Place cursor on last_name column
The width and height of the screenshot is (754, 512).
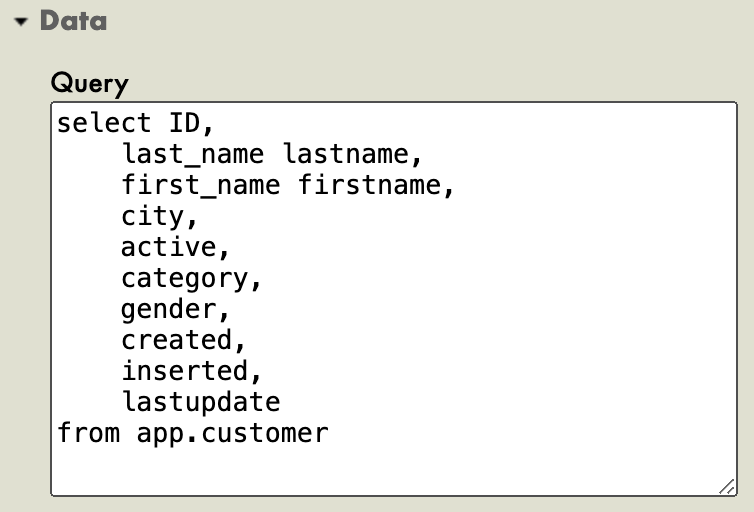[x=193, y=155]
